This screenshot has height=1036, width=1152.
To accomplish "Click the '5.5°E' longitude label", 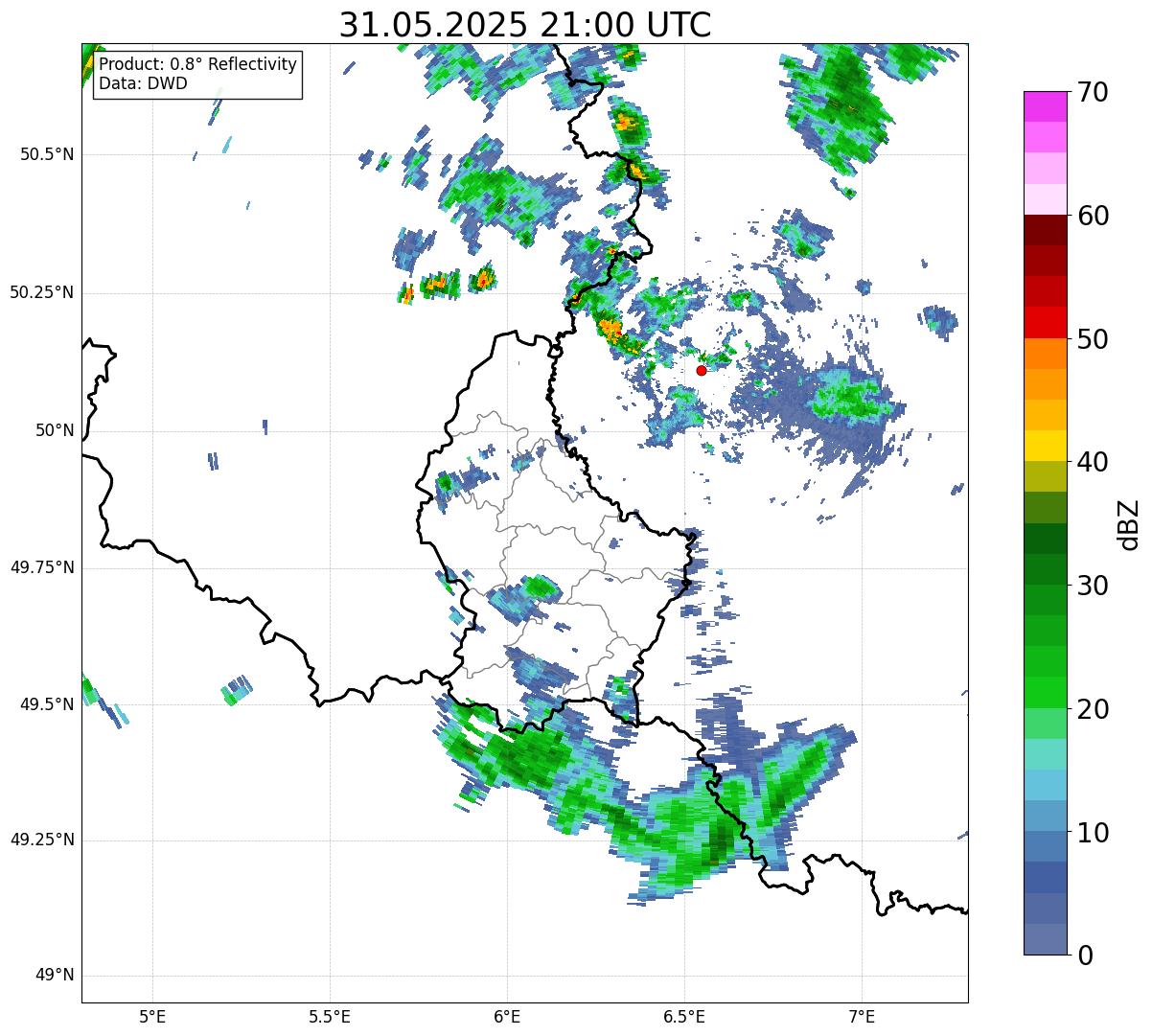I will [x=330, y=1016].
